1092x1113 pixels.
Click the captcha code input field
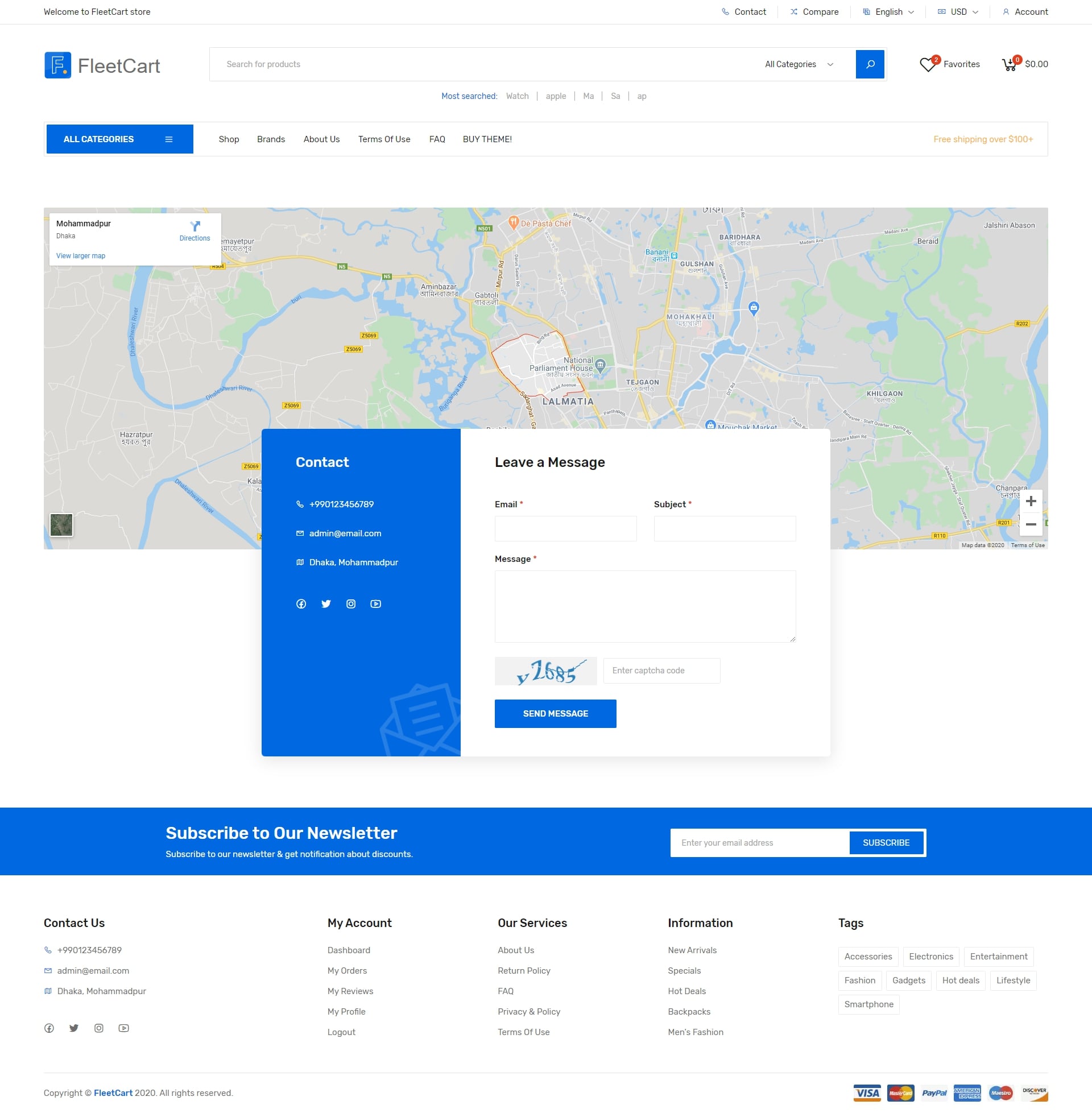[x=661, y=671]
